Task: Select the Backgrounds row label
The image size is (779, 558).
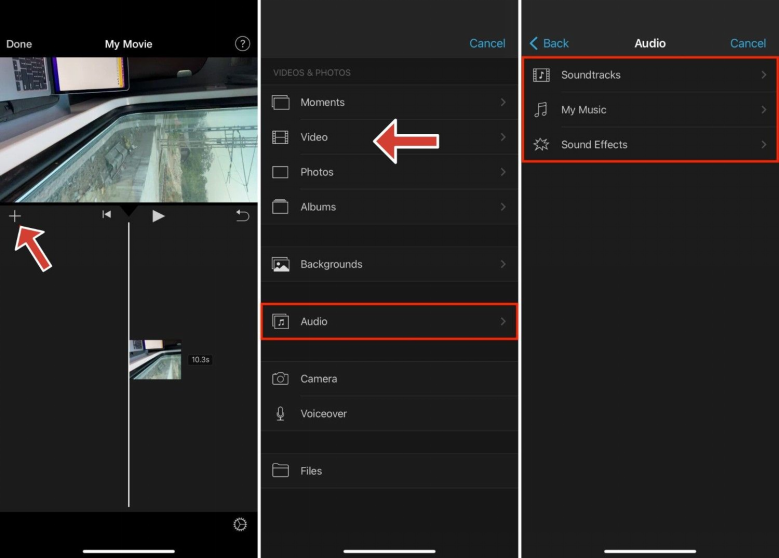Action: [331, 264]
